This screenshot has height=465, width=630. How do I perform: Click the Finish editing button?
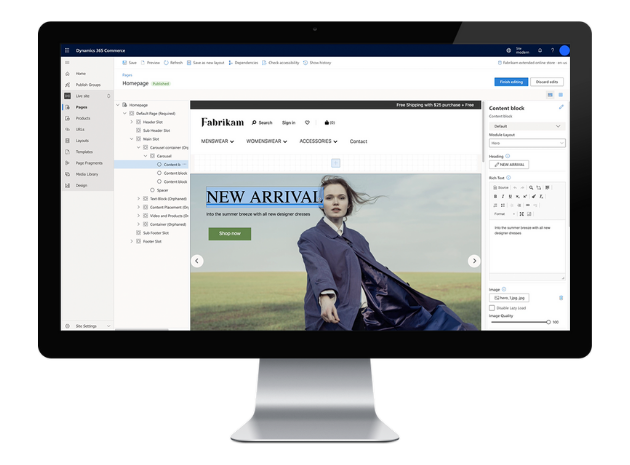click(511, 82)
